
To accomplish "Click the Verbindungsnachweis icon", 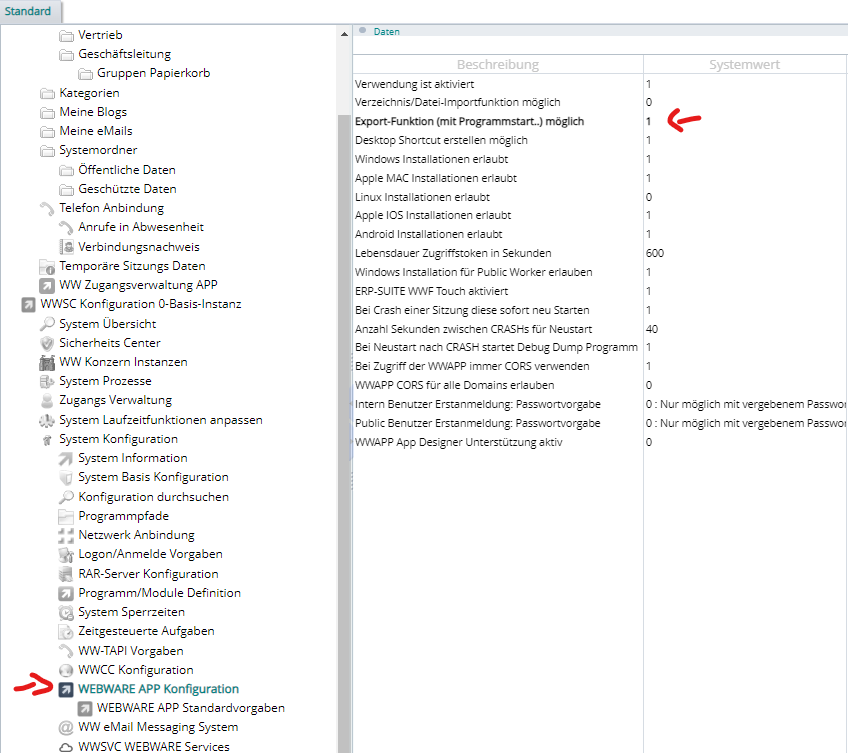I will point(66,247).
